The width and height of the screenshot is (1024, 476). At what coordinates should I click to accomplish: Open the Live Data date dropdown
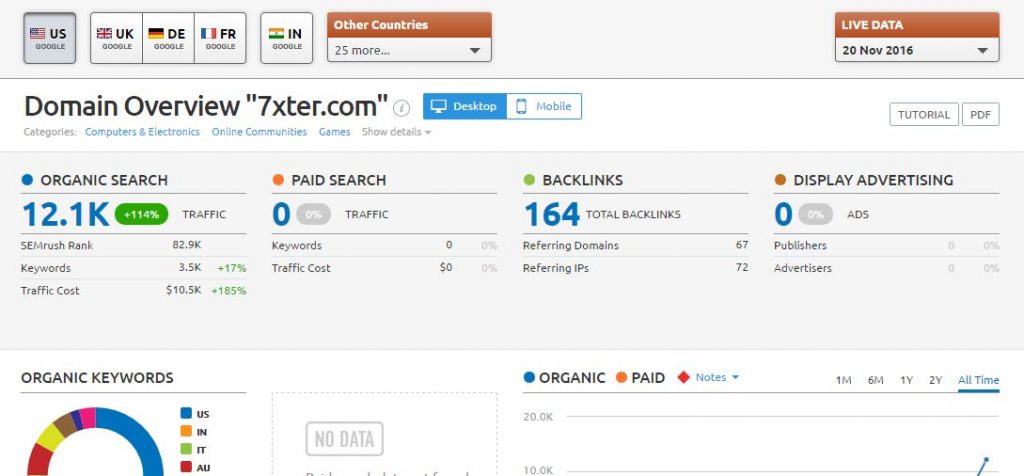pyautogui.click(x=917, y=50)
